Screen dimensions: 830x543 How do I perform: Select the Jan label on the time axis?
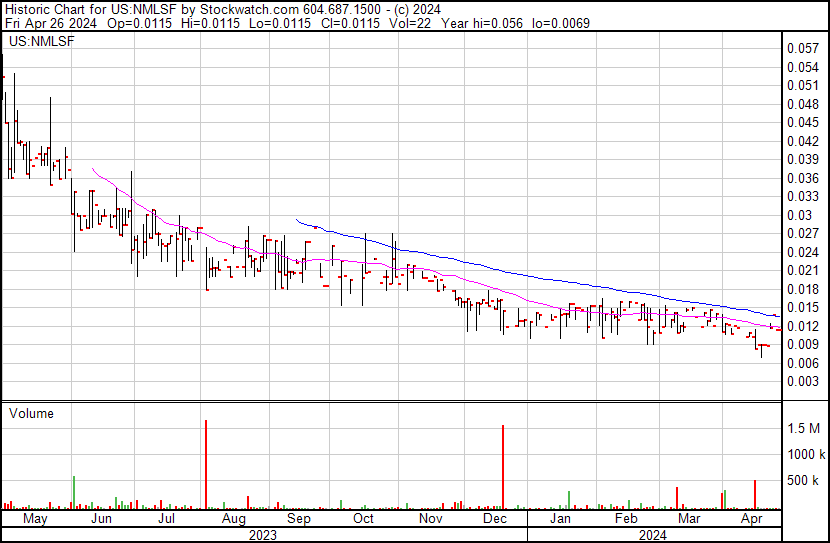[x=560, y=519]
